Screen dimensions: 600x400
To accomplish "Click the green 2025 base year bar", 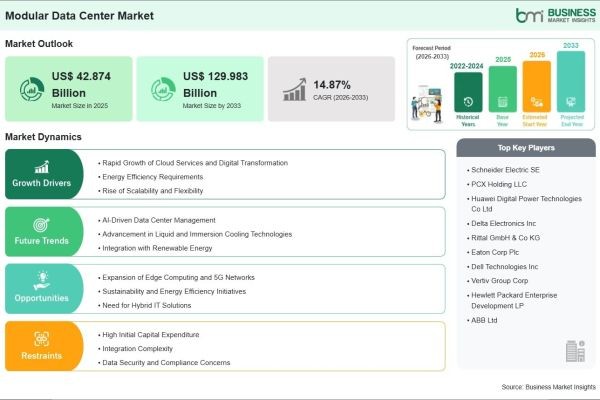I will (502, 89).
